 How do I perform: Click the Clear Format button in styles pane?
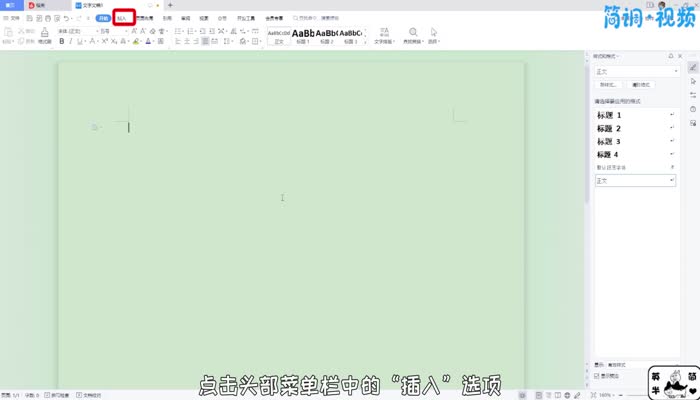pos(641,87)
